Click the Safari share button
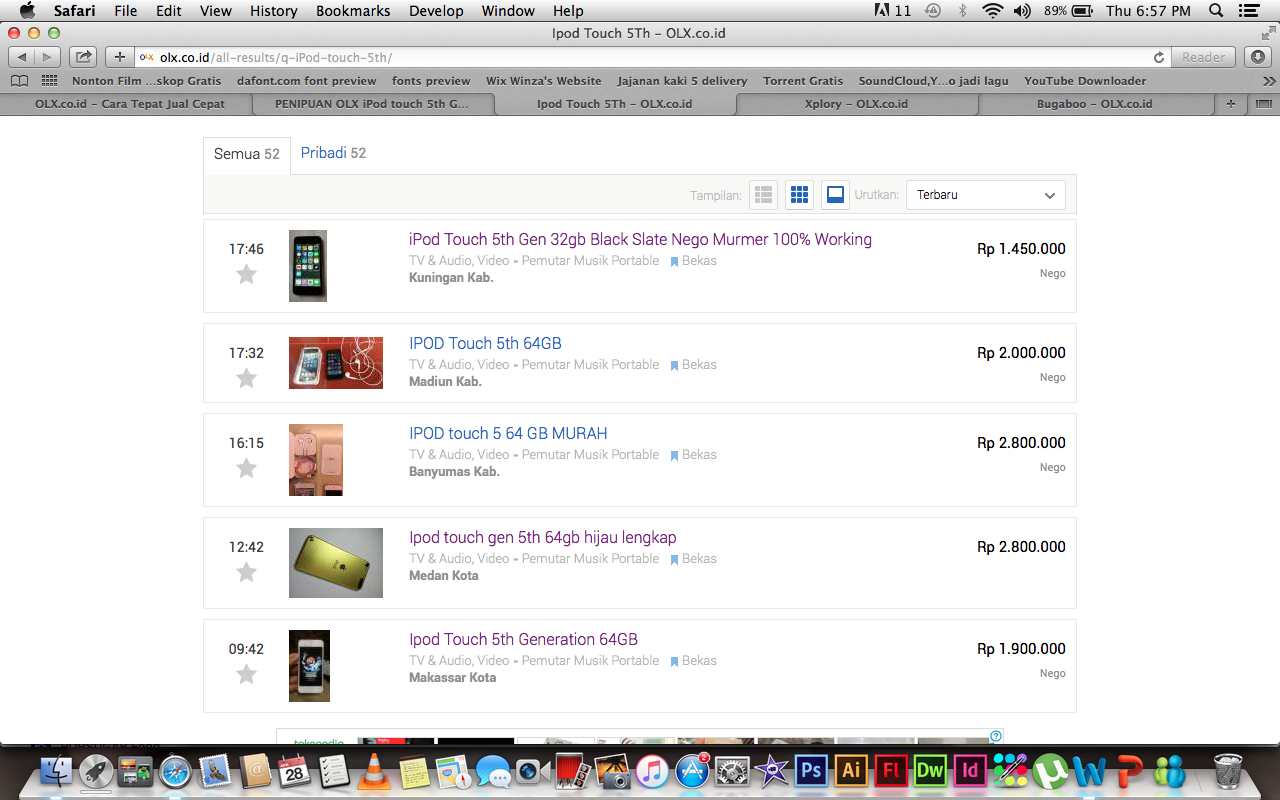Image resolution: width=1280 pixels, height=800 pixels. (x=84, y=57)
